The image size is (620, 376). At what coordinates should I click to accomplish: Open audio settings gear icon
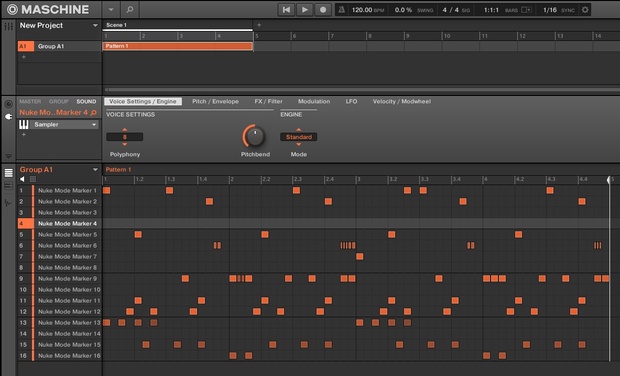pyautogui.click(x=585, y=10)
